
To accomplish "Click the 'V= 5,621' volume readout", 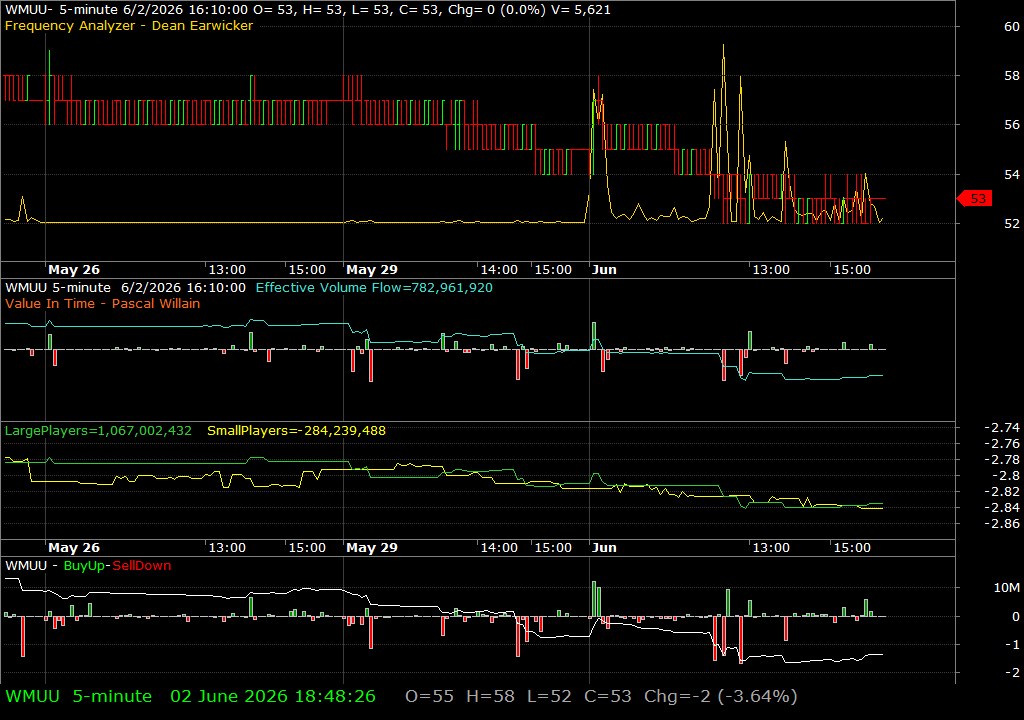I will pos(581,10).
